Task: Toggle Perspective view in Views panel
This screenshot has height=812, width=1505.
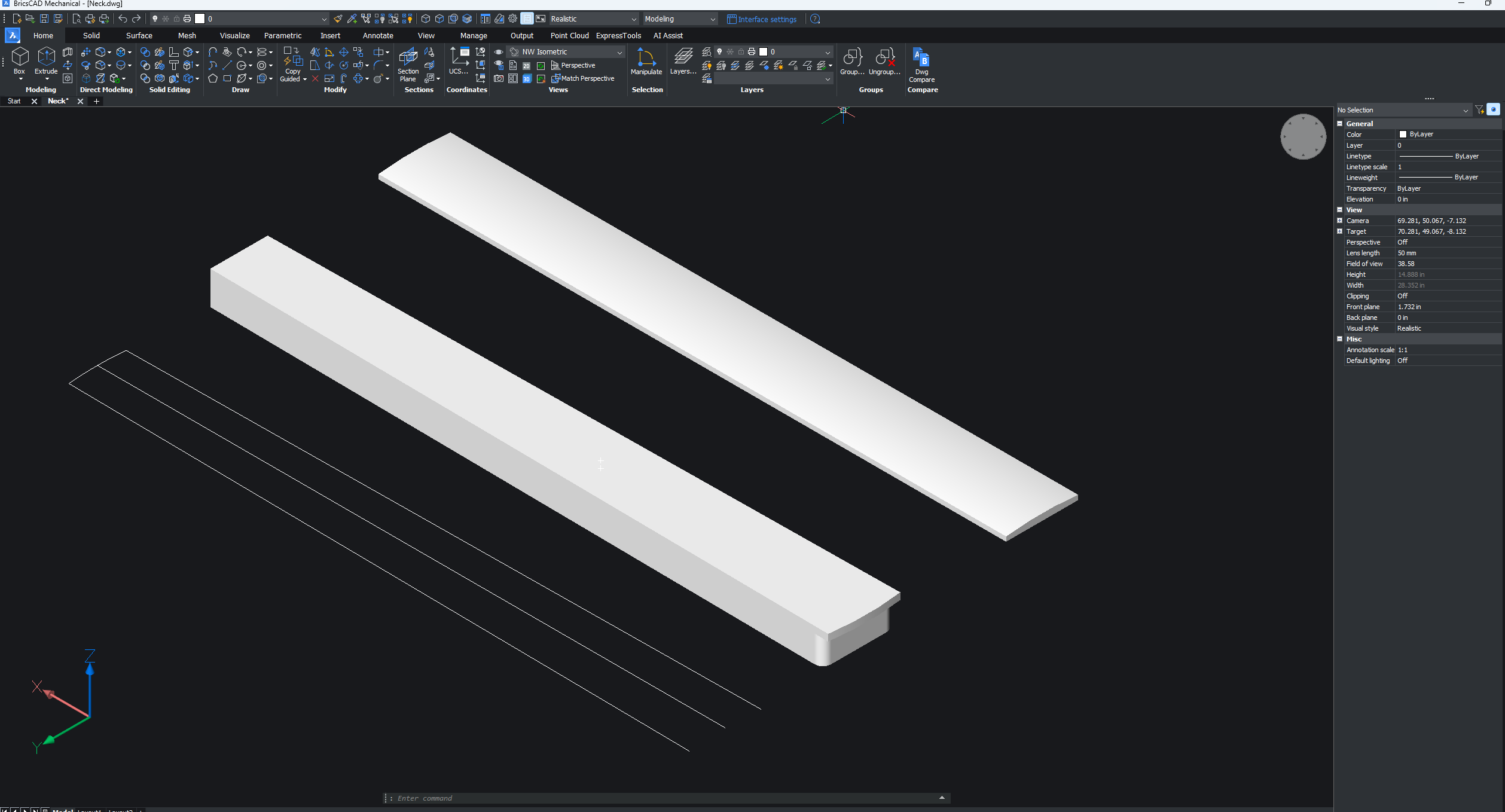Action: point(573,65)
